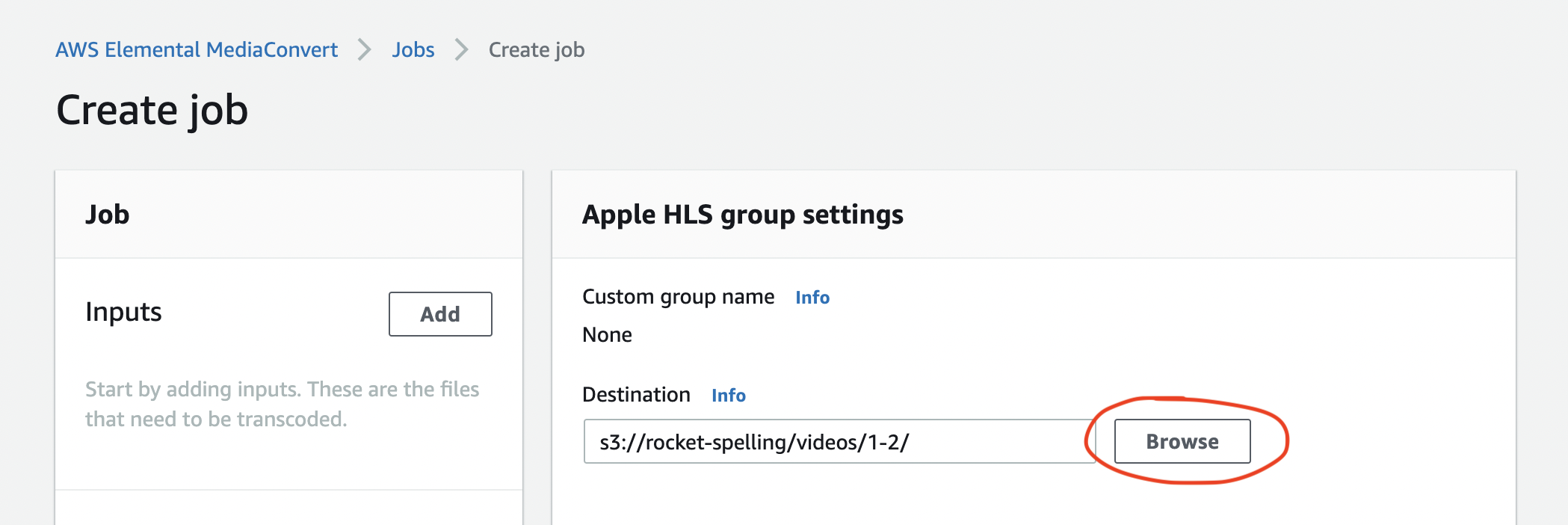
Task: Click the 'Create job' page title
Action: [x=152, y=110]
